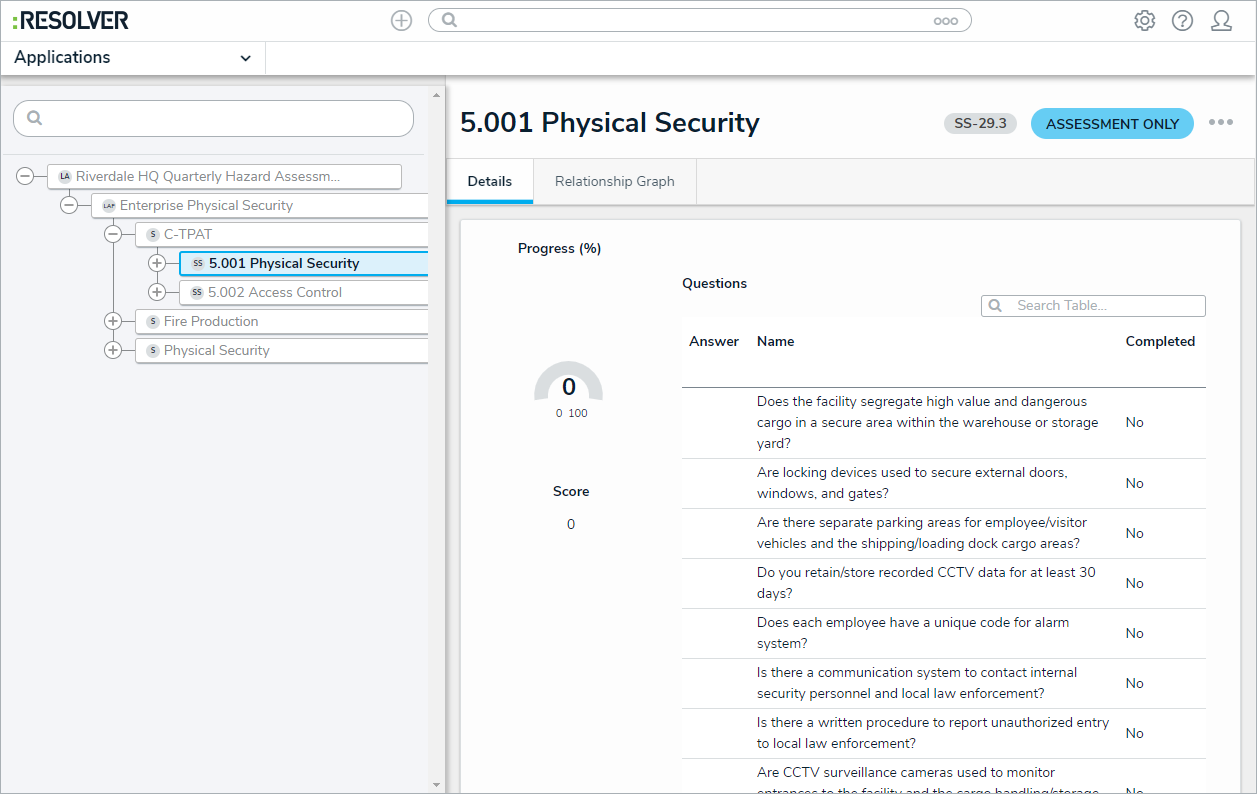Click the three-circles icon in search bar
The width and height of the screenshot is (1257, 794).
[945, 21]
